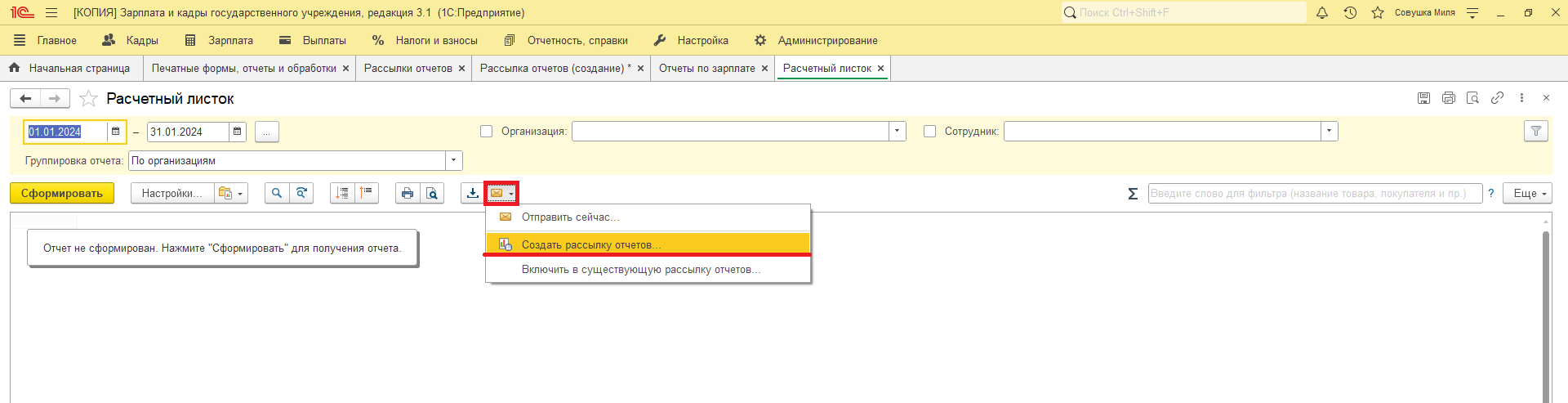Switch to Начальная страница tab
The height and width of the screenshot is (403, 1568).
(70, 69)
